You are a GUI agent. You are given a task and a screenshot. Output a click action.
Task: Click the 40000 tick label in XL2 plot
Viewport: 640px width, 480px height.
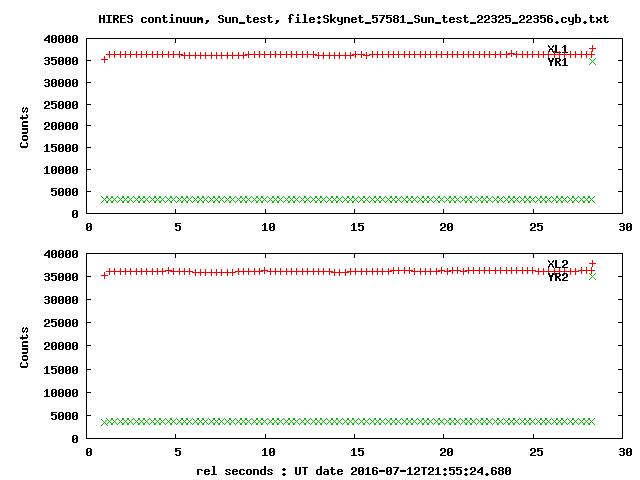tap(61, 254)
